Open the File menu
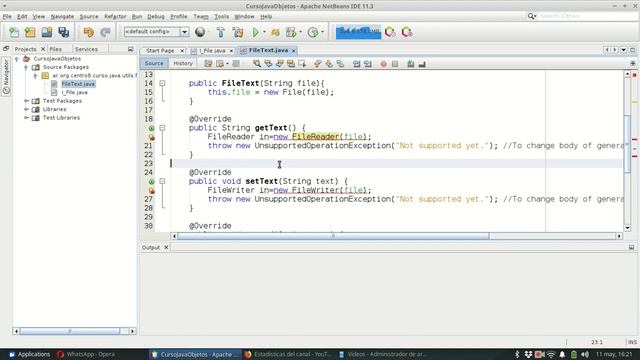Image resolution: width=640 pixels, height=360 pixels. pyautogui.click(x=7, y=16)
